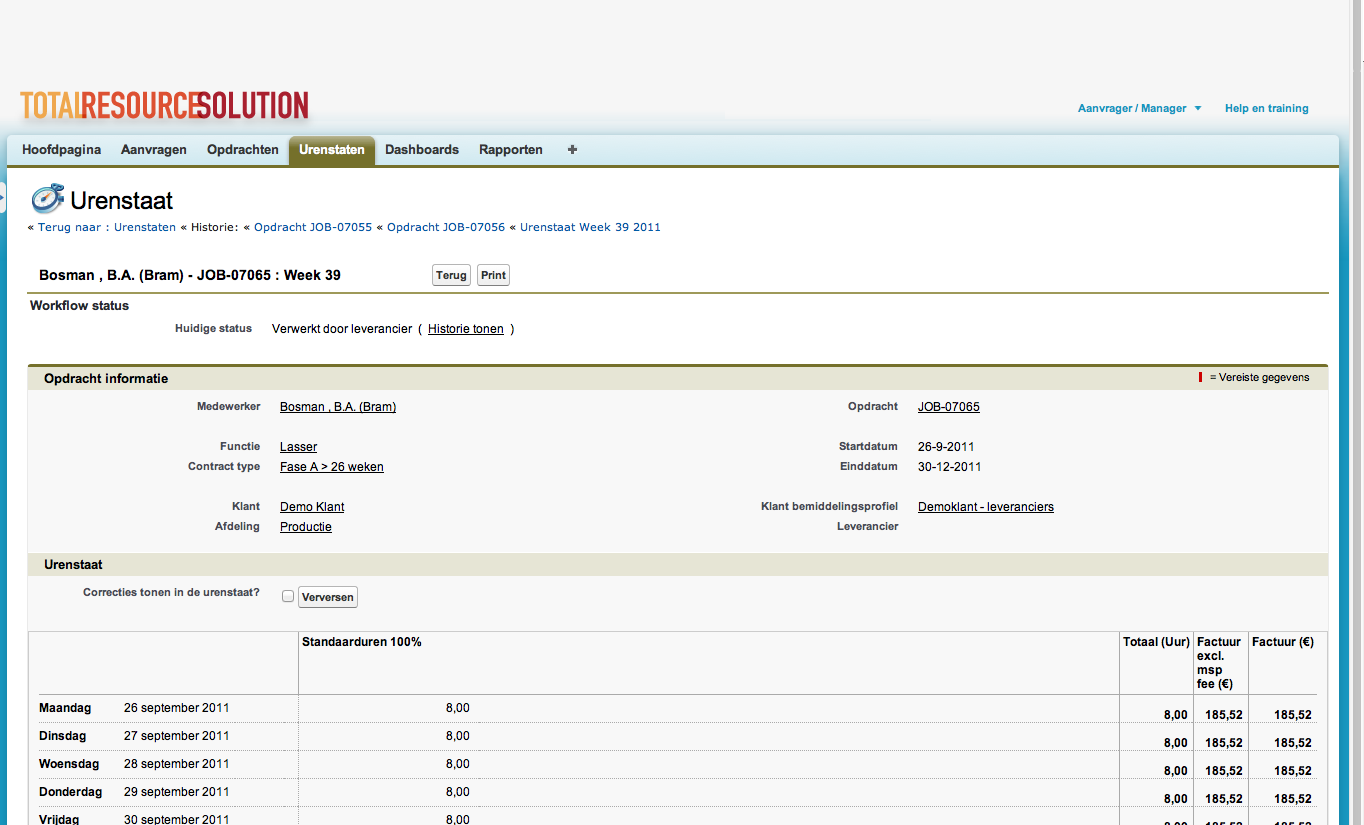Open the Dashboards tab
This screenshot has height=825, width=1364.
tap(422, 150)
